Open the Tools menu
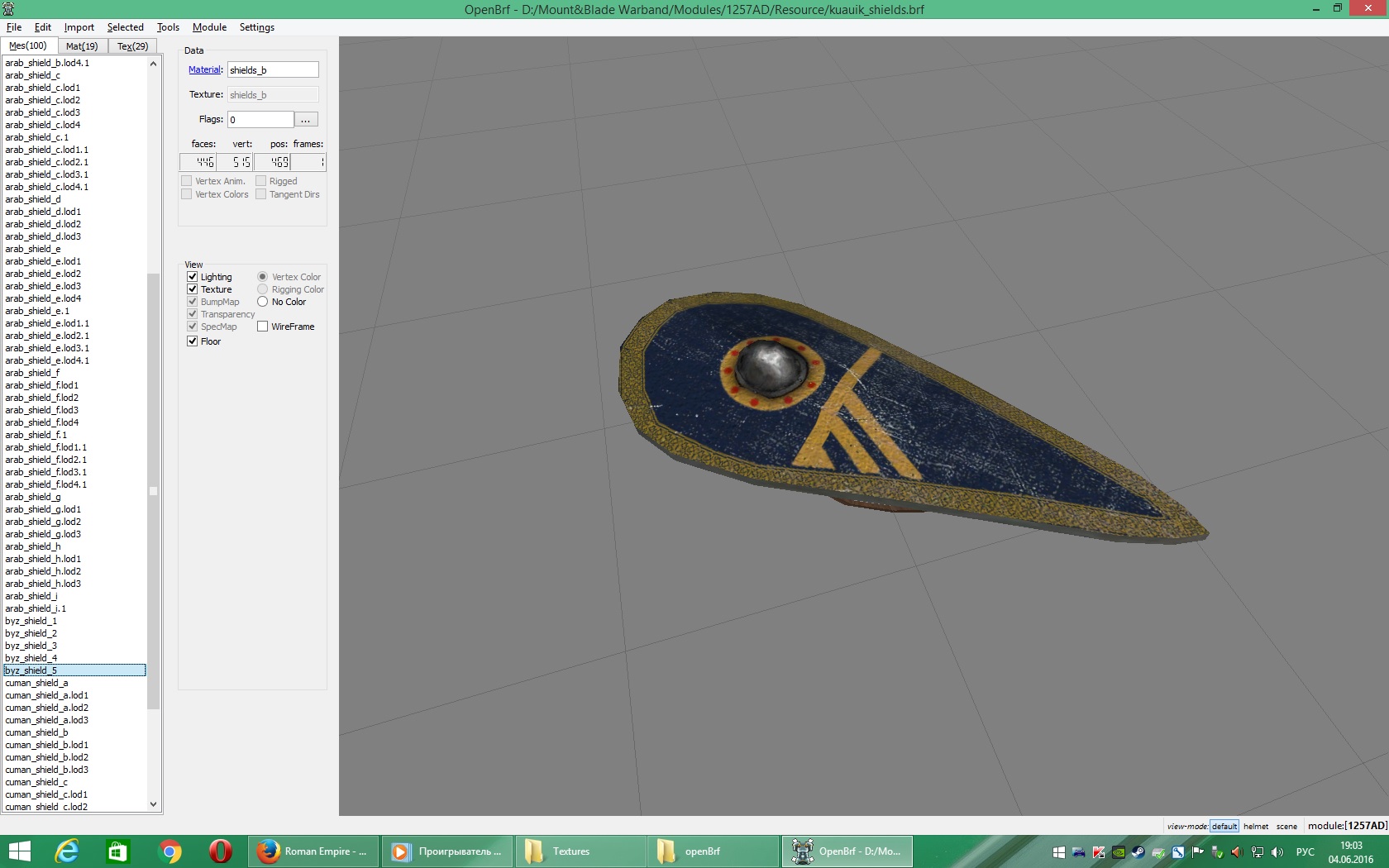Viewport: 1389px width, 868px height. tap(169, 27)
